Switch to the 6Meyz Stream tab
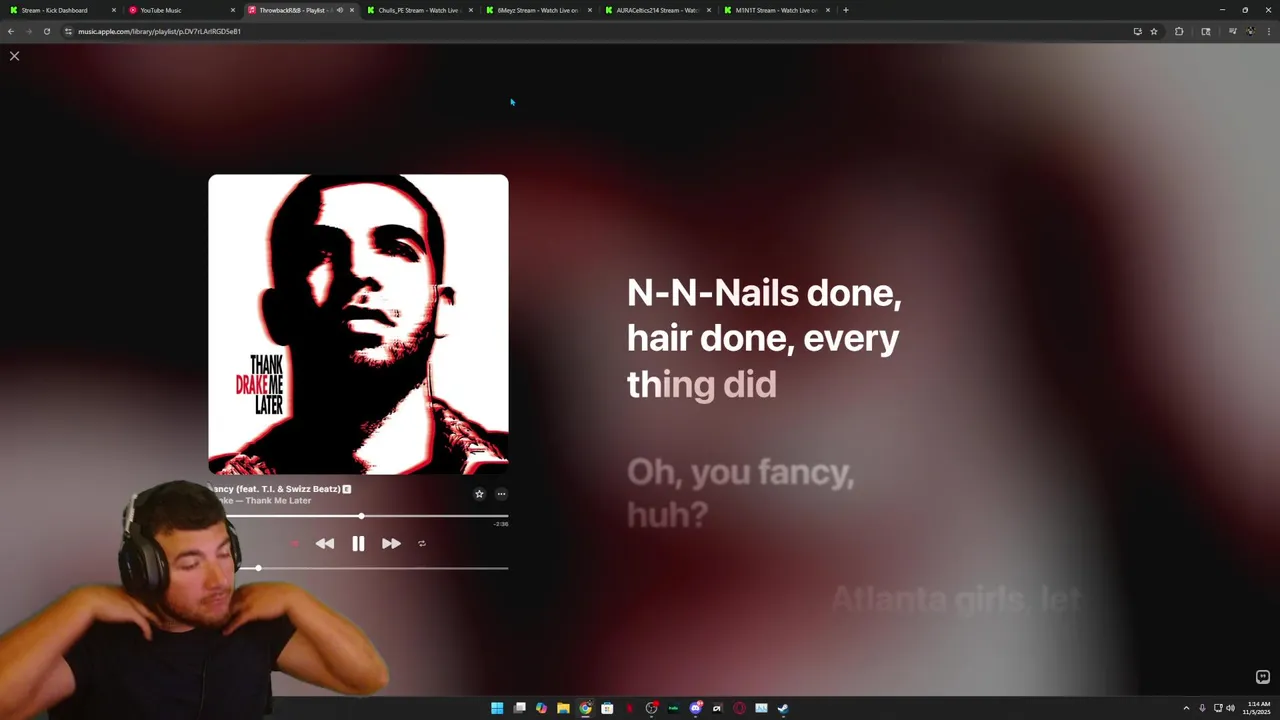 click(x=538, y=10)
